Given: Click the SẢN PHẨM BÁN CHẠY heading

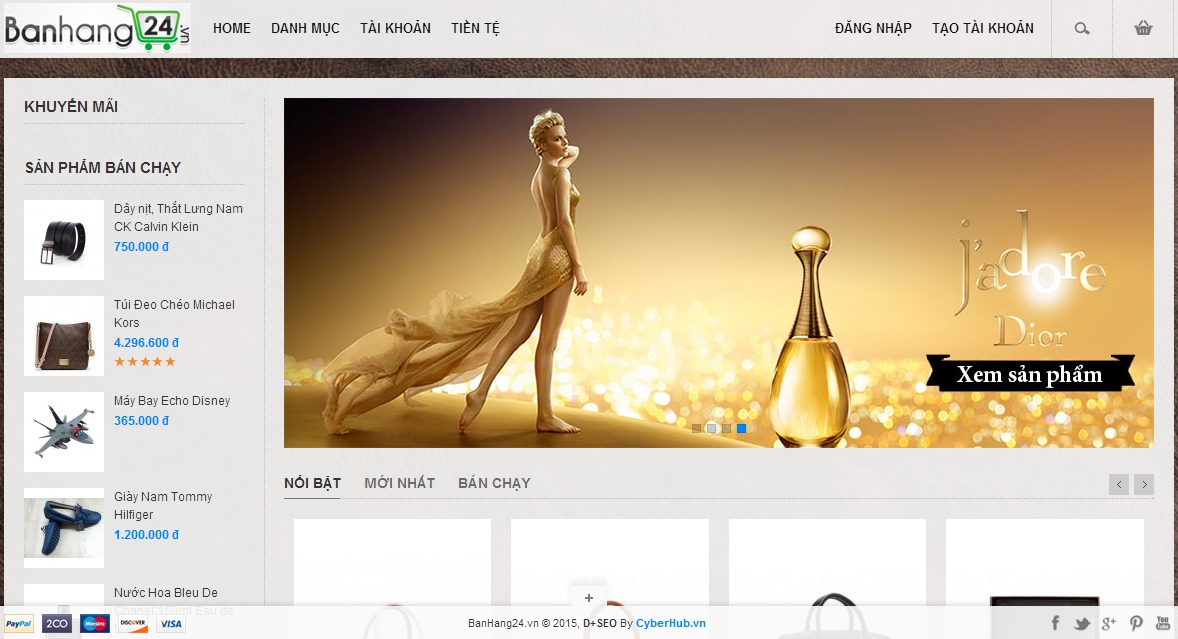Looking at the screenshot, I should [x=103, y=167].
